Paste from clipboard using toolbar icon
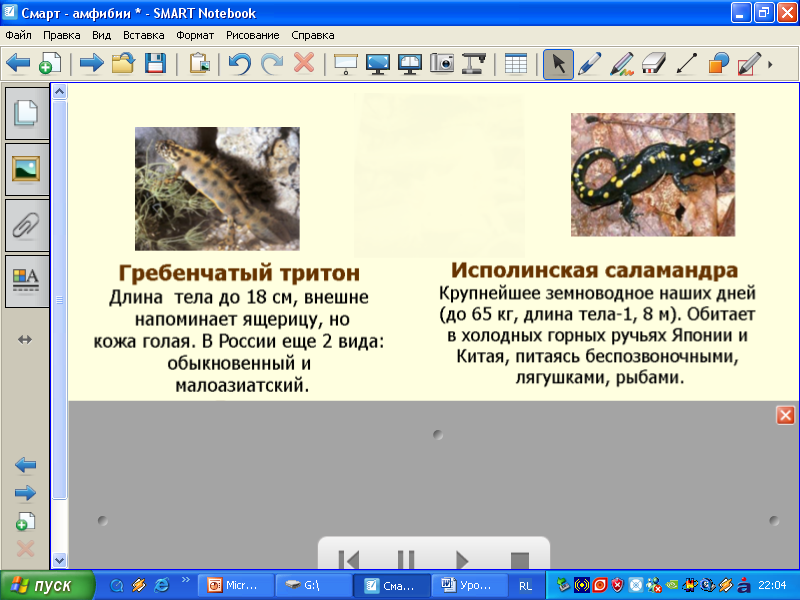Screen dimensions: 800x600 tap(199, 64)
